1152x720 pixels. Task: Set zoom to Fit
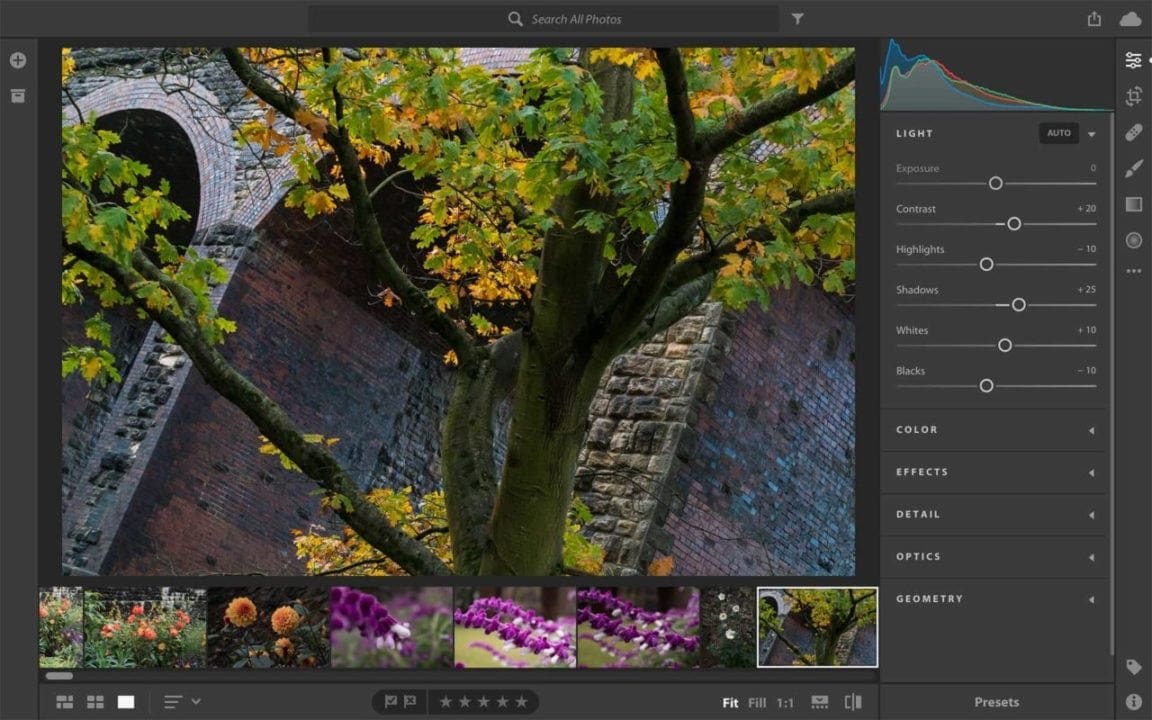[730, 703]
